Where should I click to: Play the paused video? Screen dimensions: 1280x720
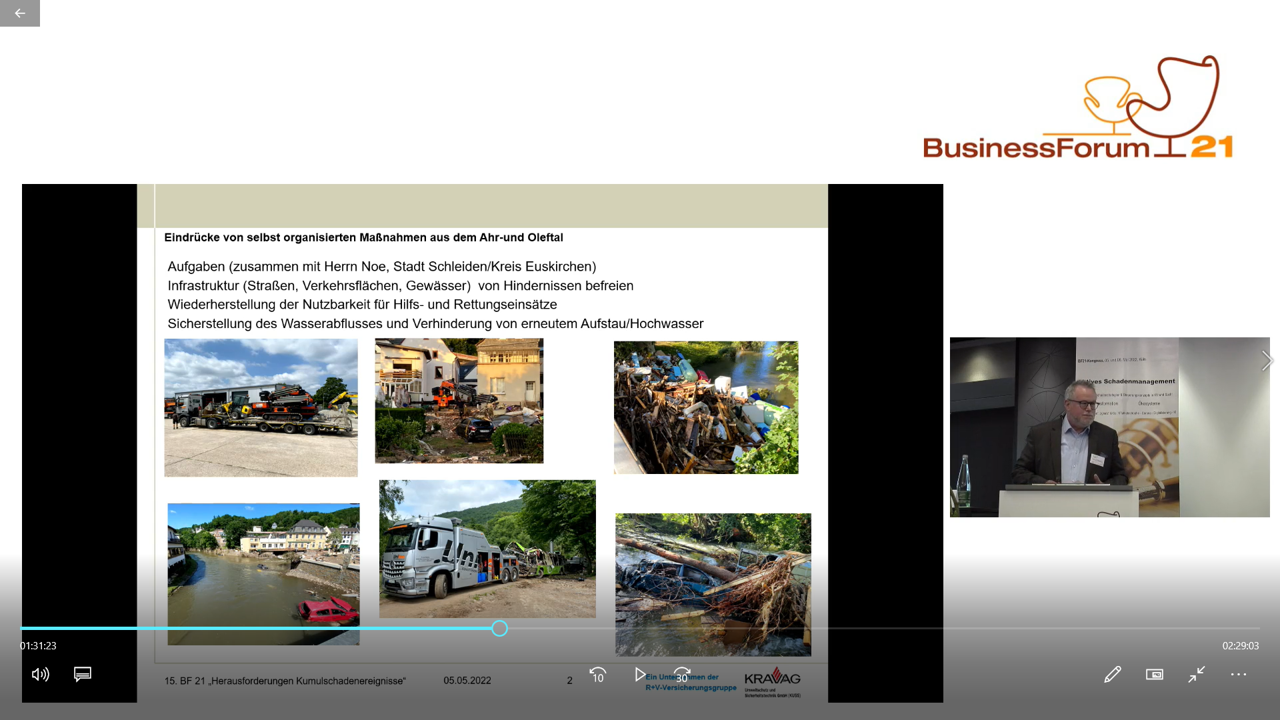click(640, 675)
